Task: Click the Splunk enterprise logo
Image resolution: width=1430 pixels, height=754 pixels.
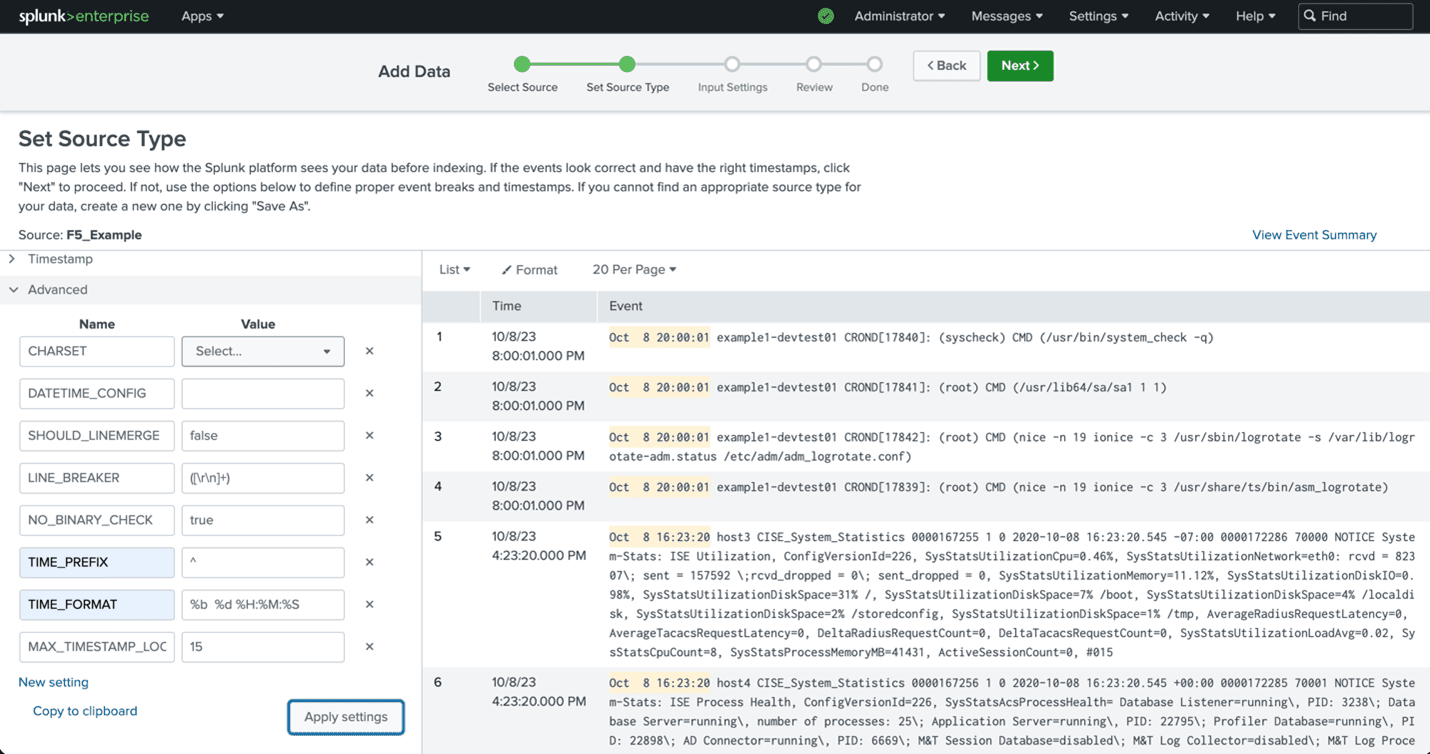Action: 84,16
